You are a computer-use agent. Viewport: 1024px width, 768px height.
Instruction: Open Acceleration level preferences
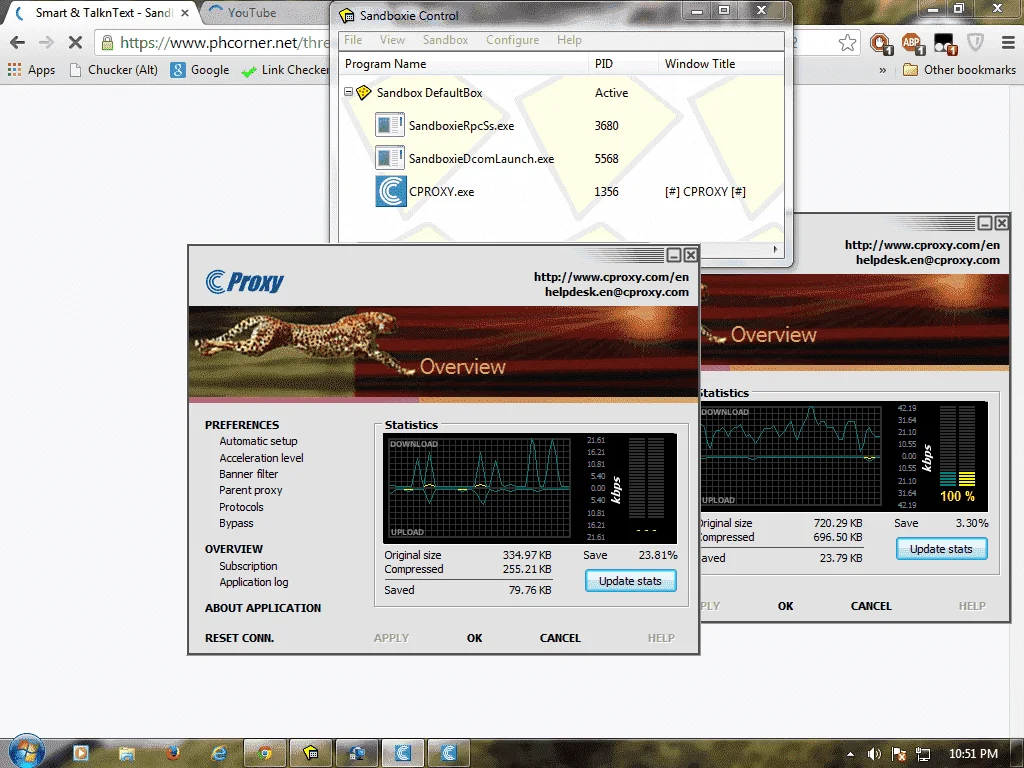click(x=261, y=458)
